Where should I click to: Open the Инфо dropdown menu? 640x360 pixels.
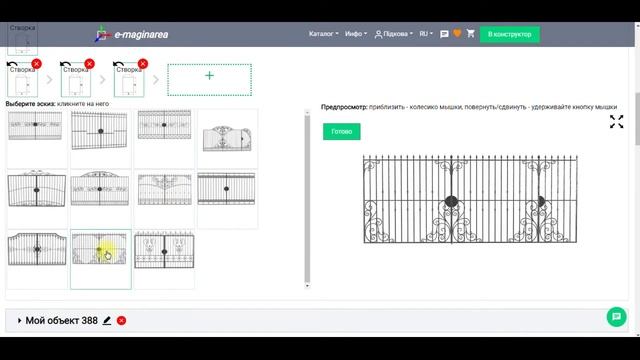point(356,34)
